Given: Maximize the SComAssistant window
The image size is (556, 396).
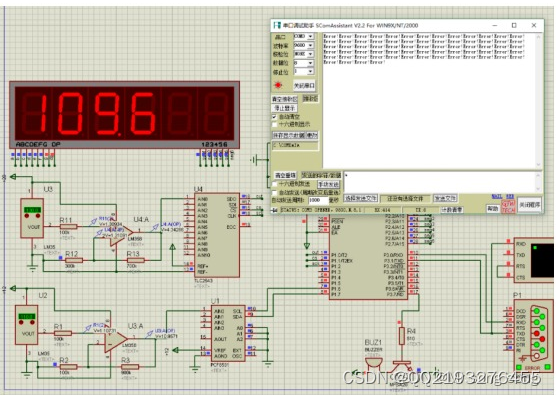Looking at the screenshot, I should pyautogui.click(x=514, y=26).
